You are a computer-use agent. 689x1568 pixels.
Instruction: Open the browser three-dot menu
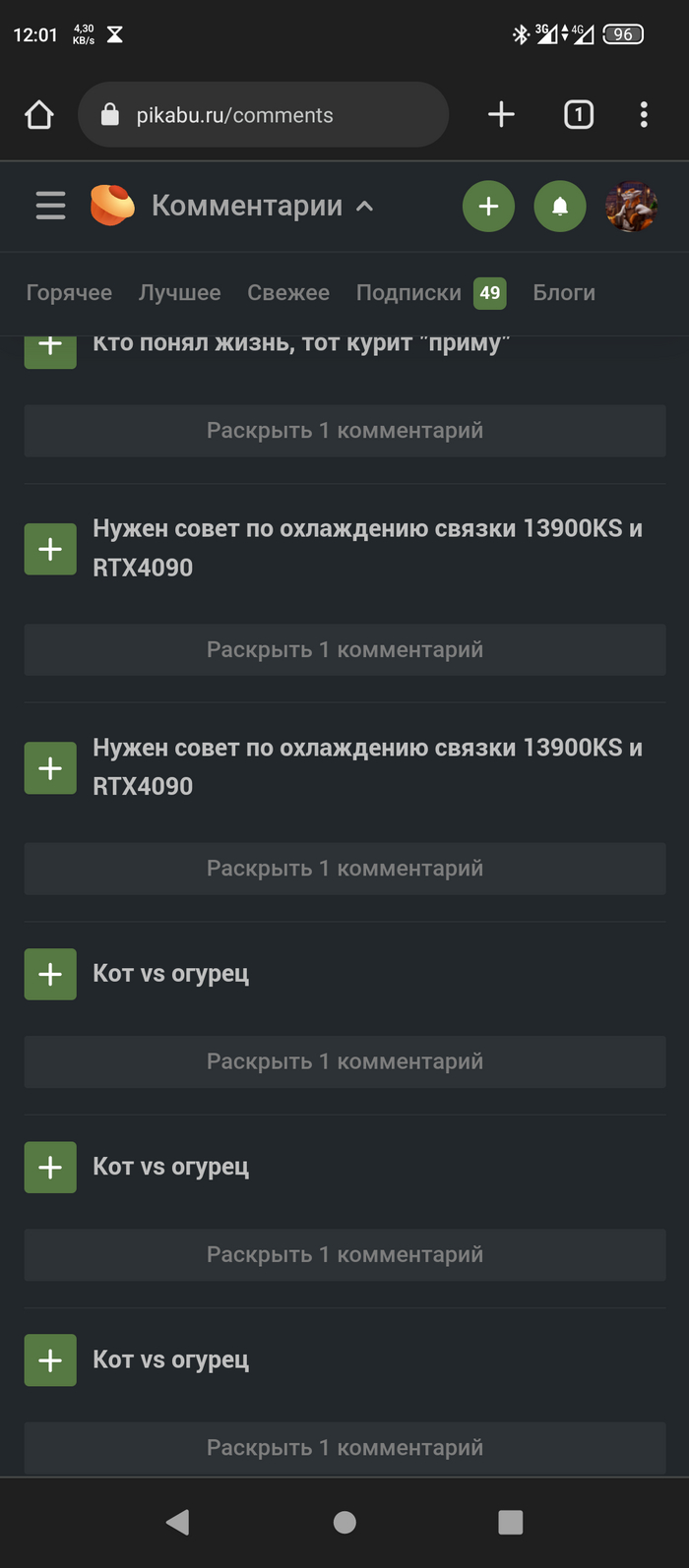click(x=644, y=115)
